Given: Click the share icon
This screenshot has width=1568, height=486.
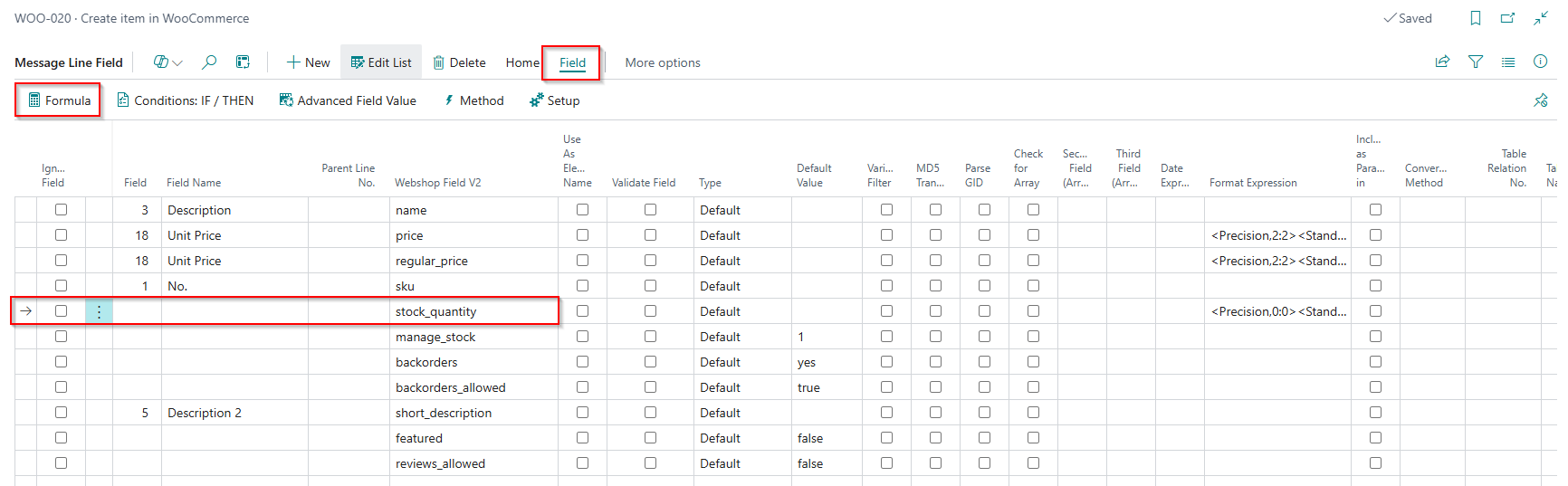Looking at the screenshot, I should (x=1443, y=62).
